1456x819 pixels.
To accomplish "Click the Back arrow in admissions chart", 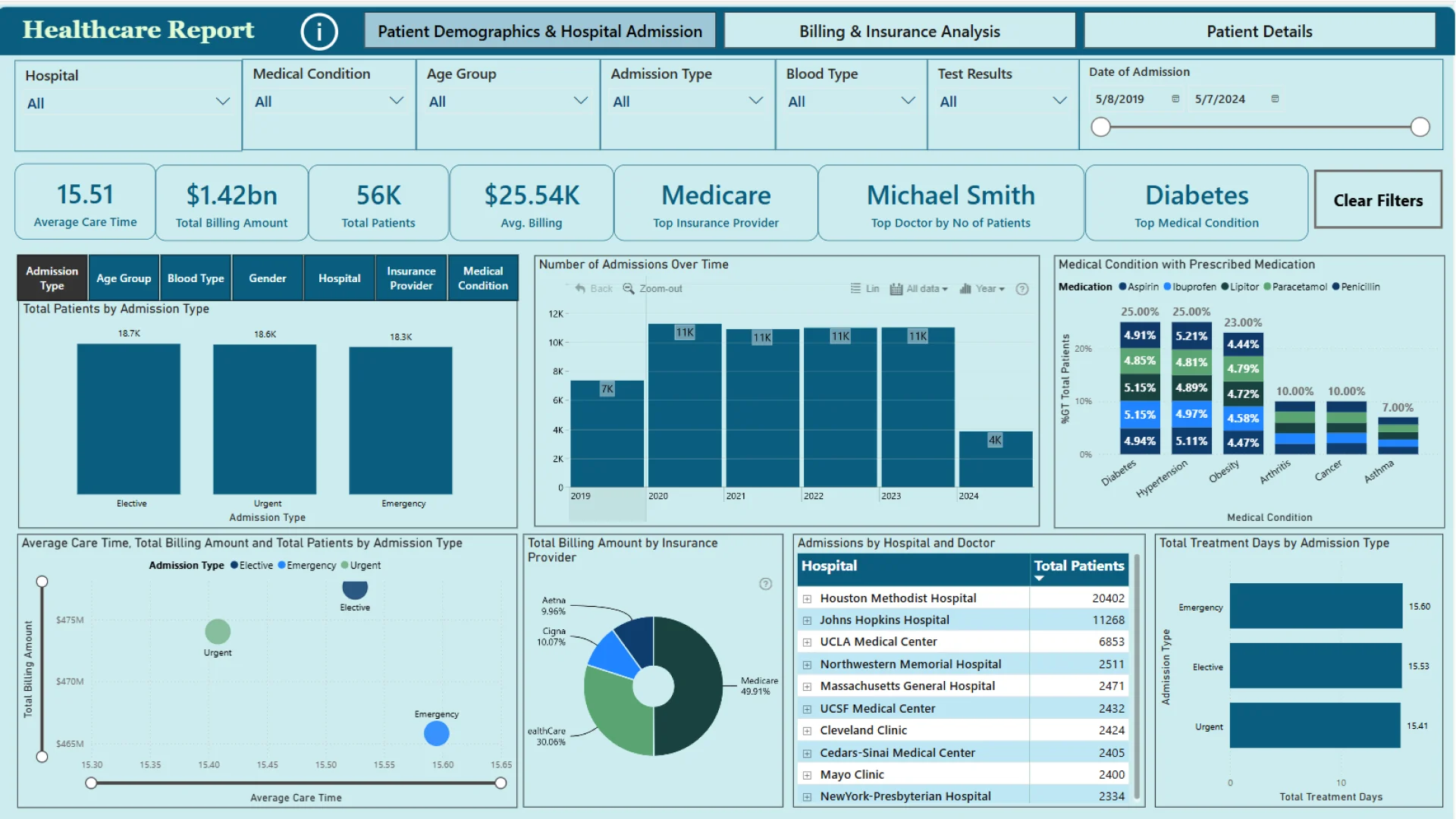I will [580, 289].
